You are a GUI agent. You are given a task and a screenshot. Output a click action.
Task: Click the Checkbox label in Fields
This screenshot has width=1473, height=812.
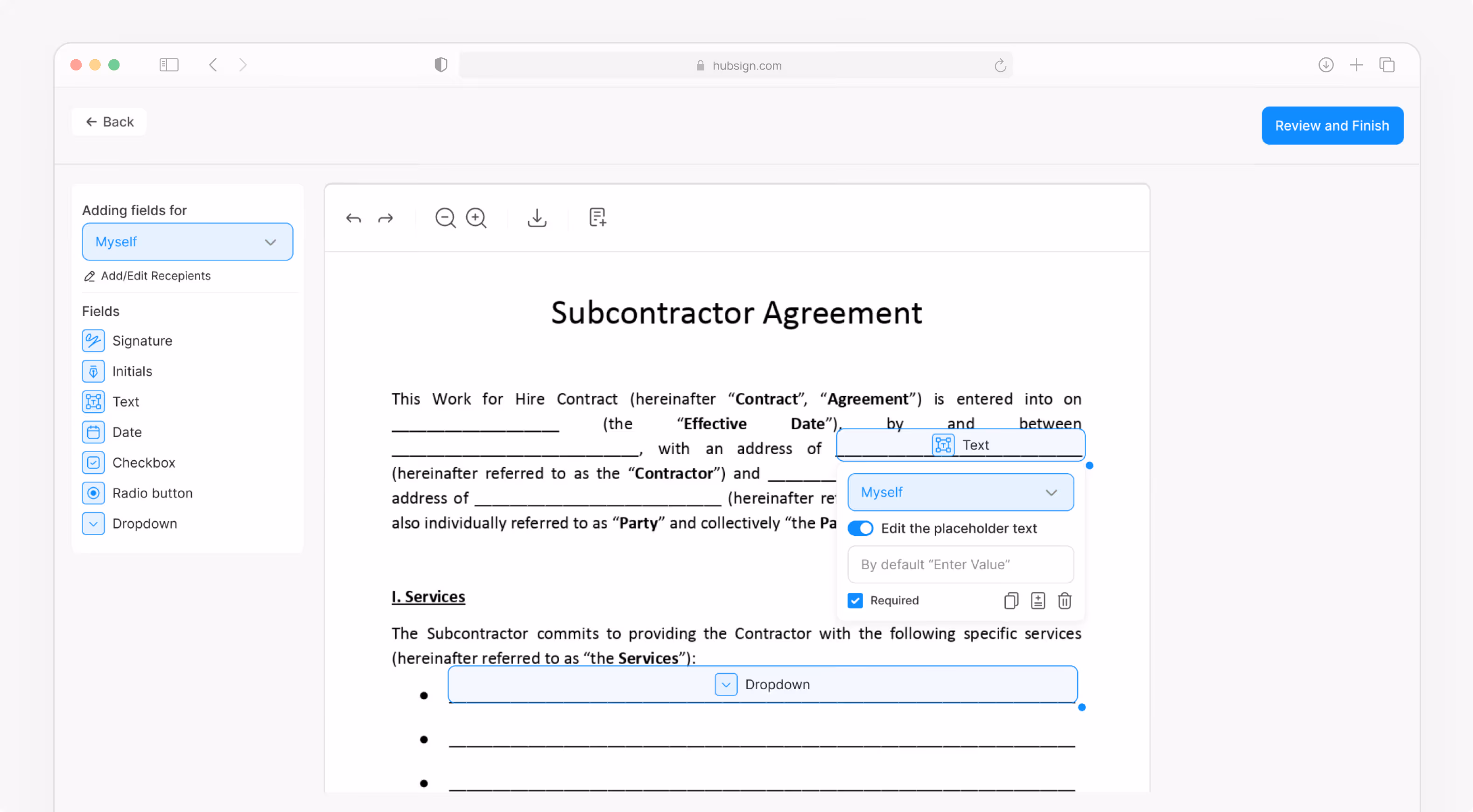click(x=144, y=462)
